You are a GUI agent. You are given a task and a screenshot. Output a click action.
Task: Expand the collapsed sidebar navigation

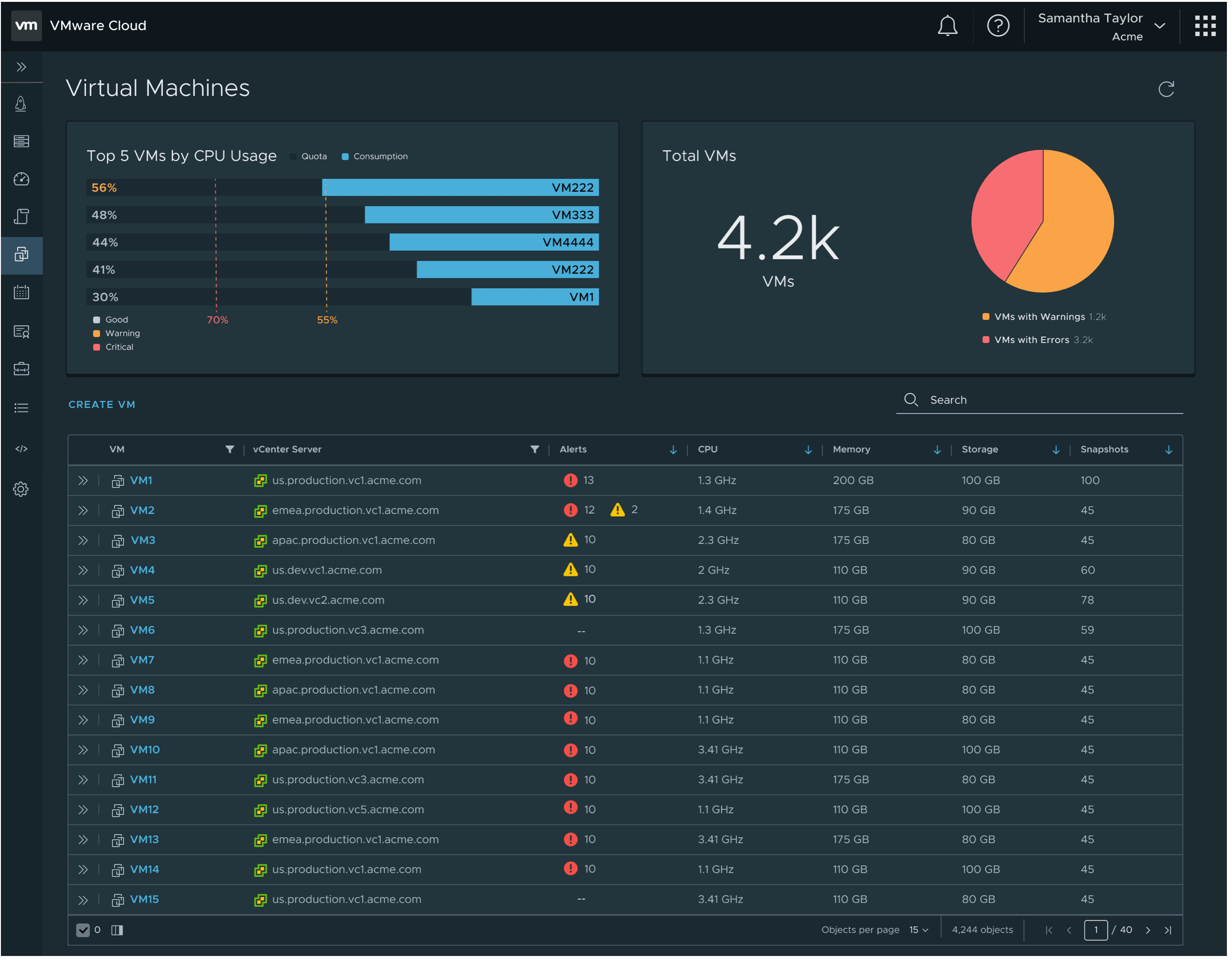21,67
